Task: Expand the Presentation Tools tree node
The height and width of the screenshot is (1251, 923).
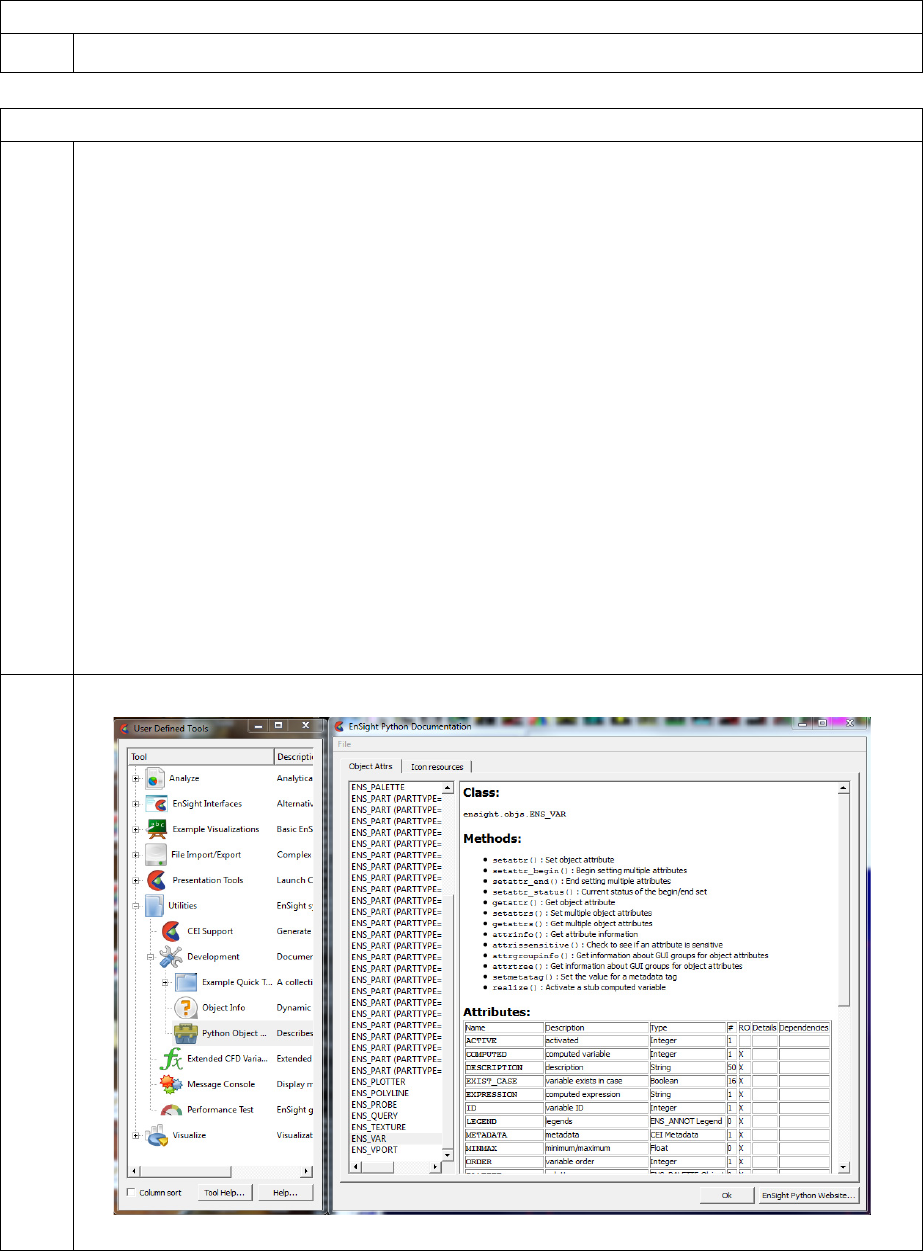Action: click(x=136, y=880)
